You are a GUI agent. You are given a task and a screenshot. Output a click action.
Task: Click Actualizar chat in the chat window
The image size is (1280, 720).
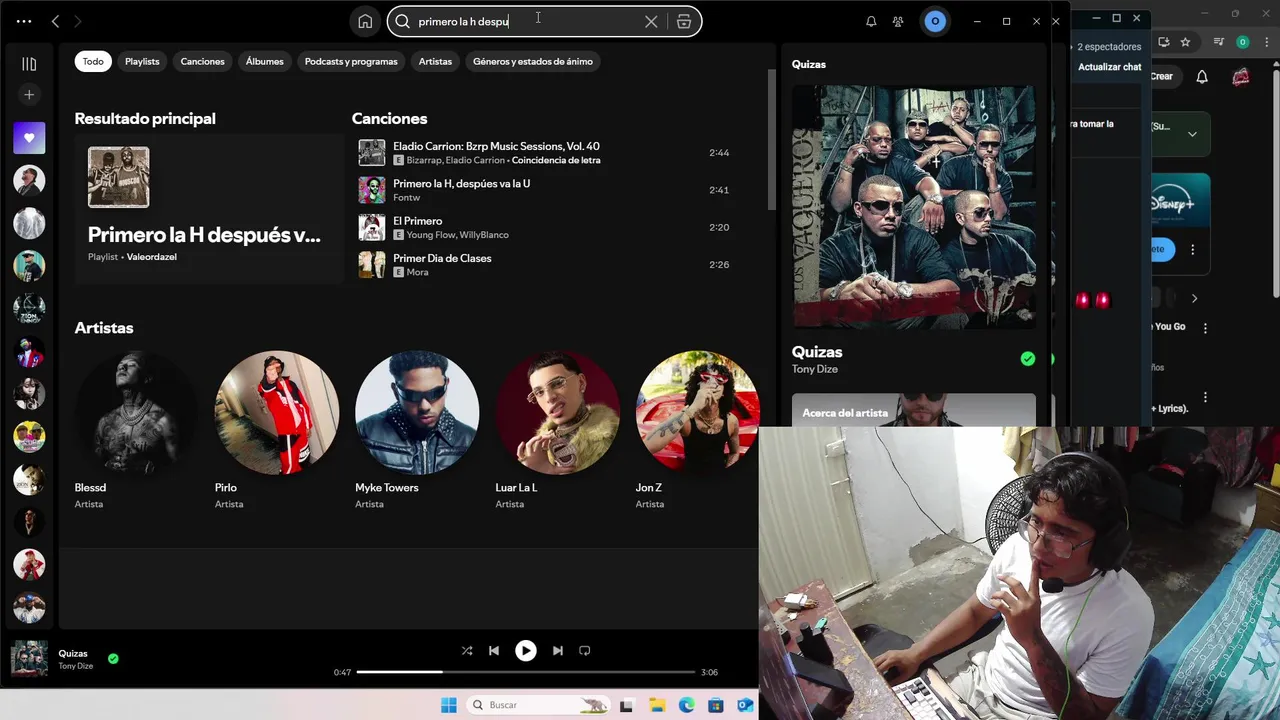[1110, 67]
